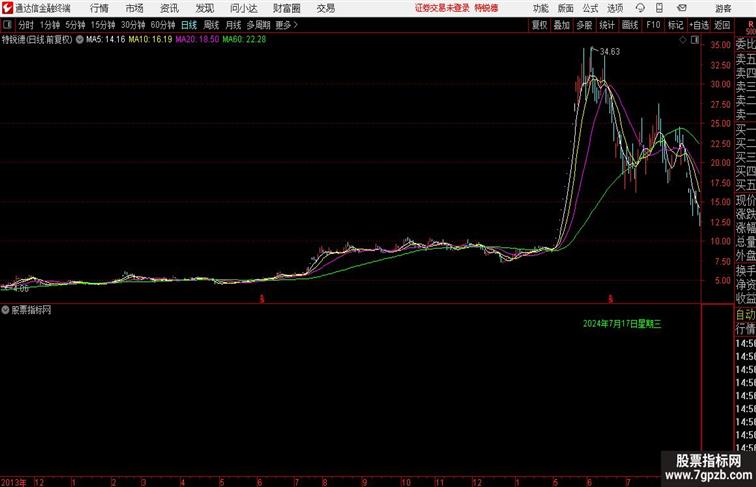This screenshot has height=487, width=756.
Task: Open the 财富圈 menu
Action: (287, 8)
